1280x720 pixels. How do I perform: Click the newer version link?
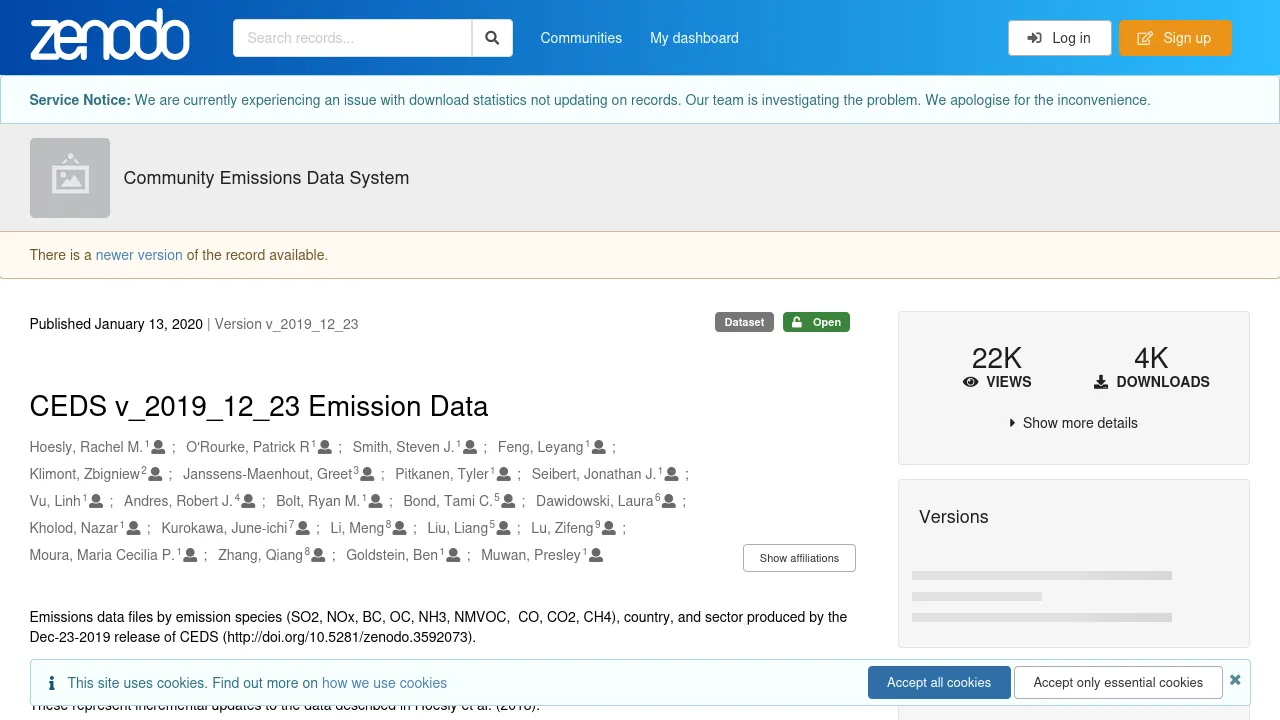pyautogui.click(x=139, y=255)
